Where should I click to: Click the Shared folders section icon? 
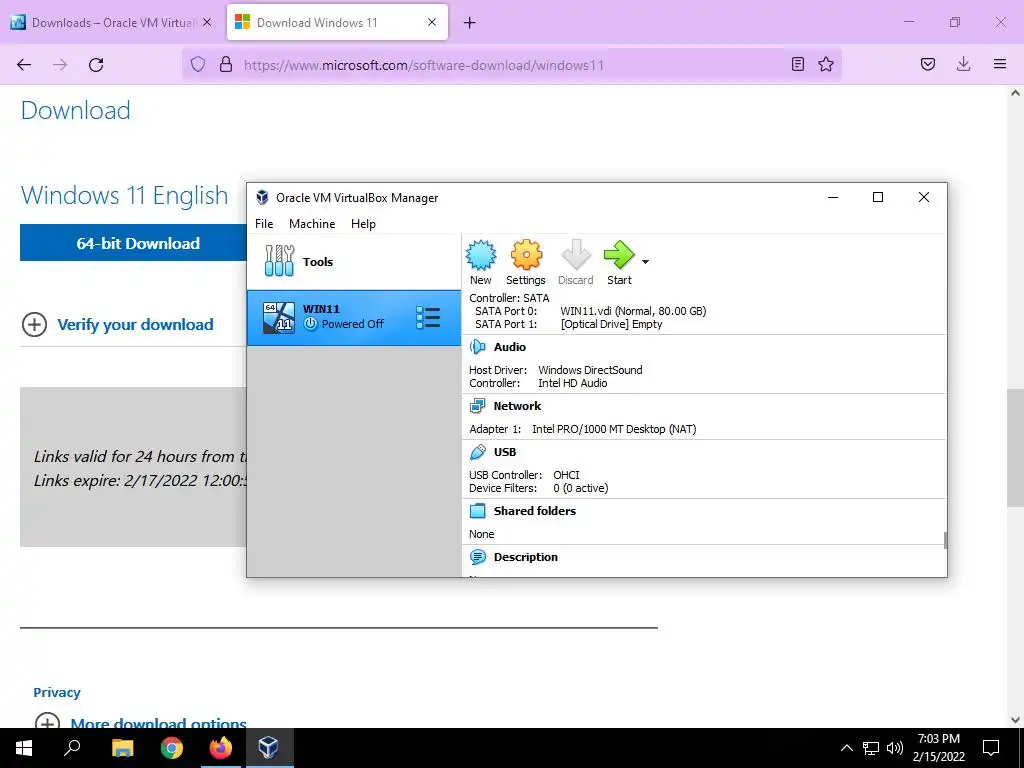[477, 511]
